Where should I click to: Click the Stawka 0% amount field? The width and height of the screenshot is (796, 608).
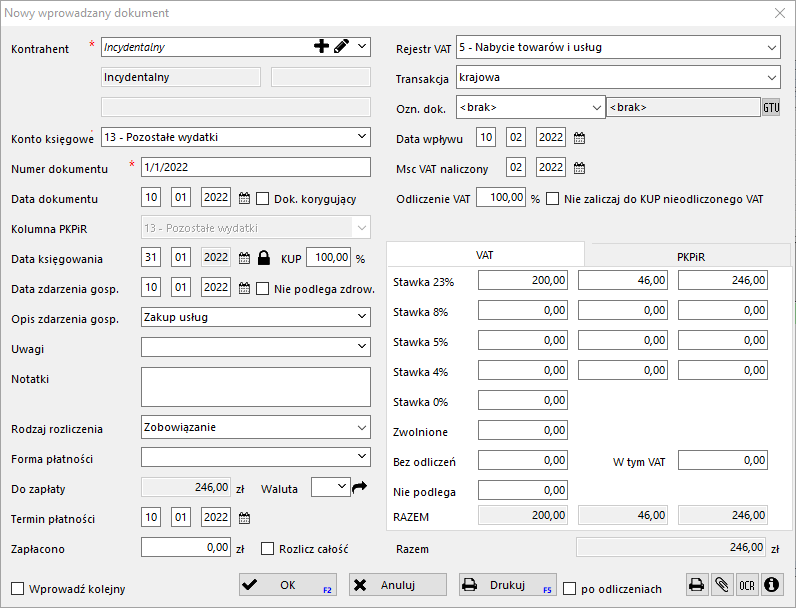(522, 400)
